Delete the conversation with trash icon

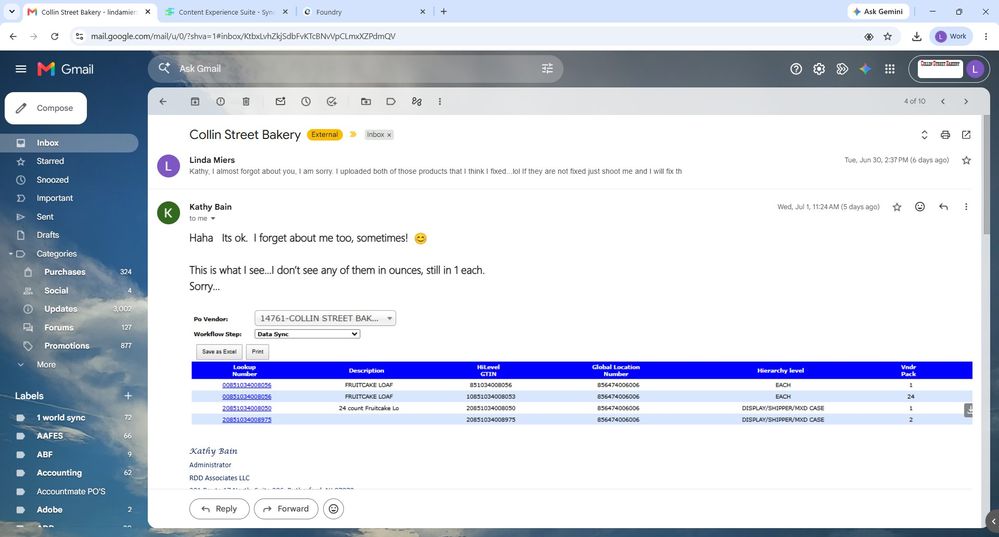coord(246,101)
